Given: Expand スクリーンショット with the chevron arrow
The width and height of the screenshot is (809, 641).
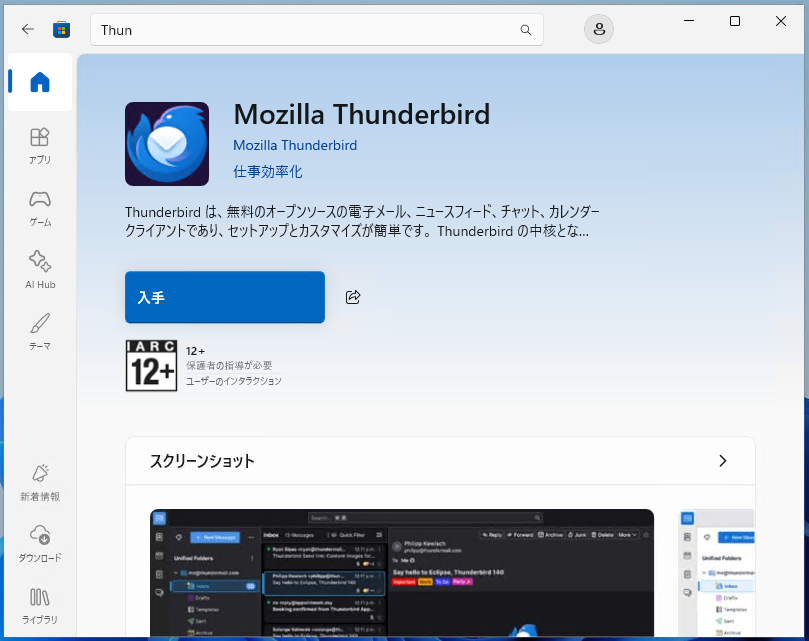Looking at the screenshot, I should pyautogui.click(x=722, y=461).
